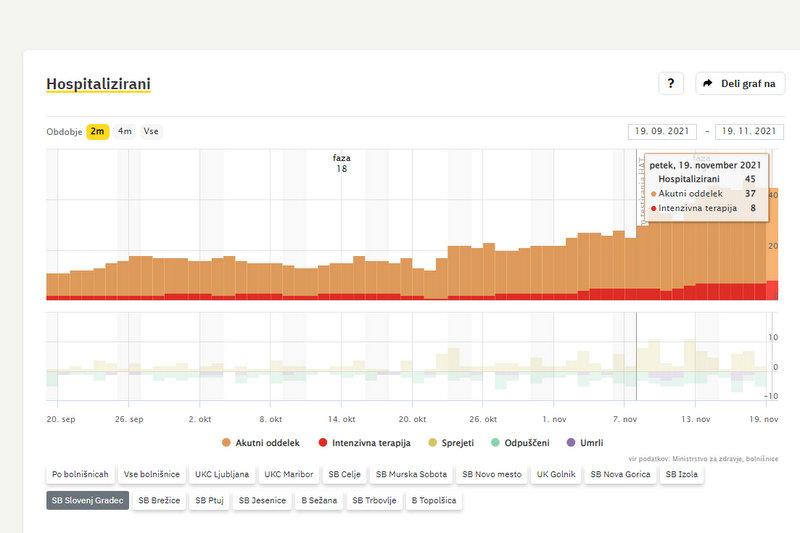Select the Po bolnišnicah view
This screenshot has height=533, width=800.
point(80,474)
